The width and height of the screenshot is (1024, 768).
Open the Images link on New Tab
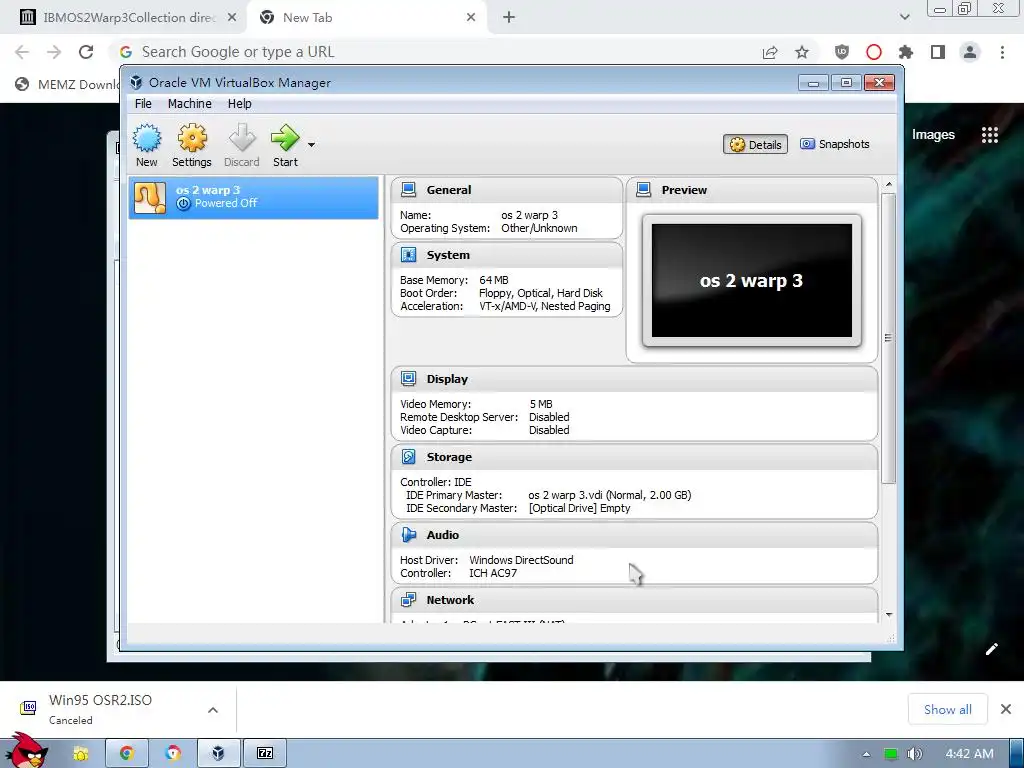coord(933,135)
